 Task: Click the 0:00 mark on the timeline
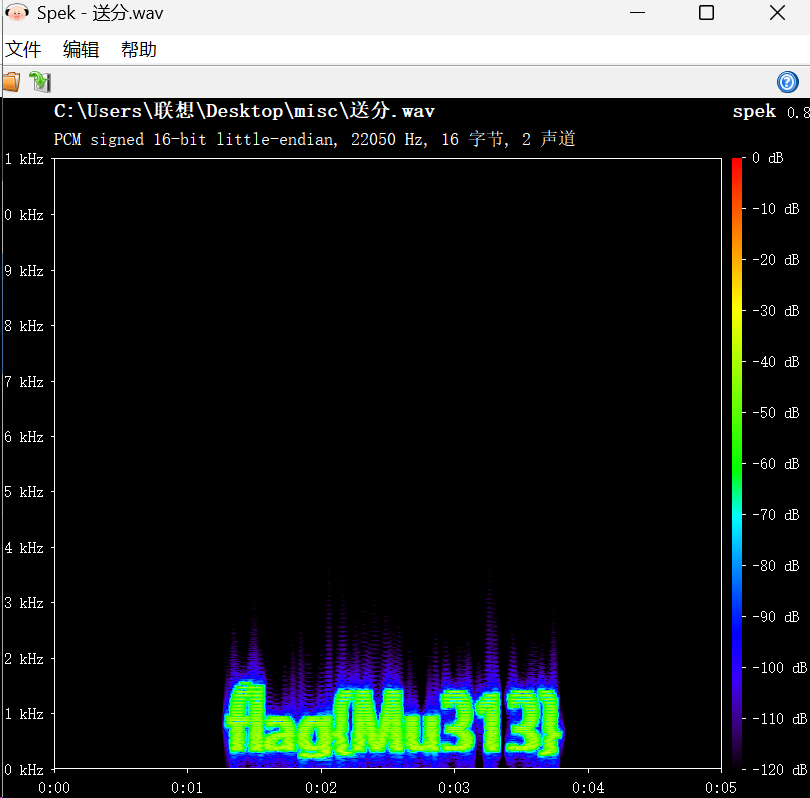pos(54,787)
